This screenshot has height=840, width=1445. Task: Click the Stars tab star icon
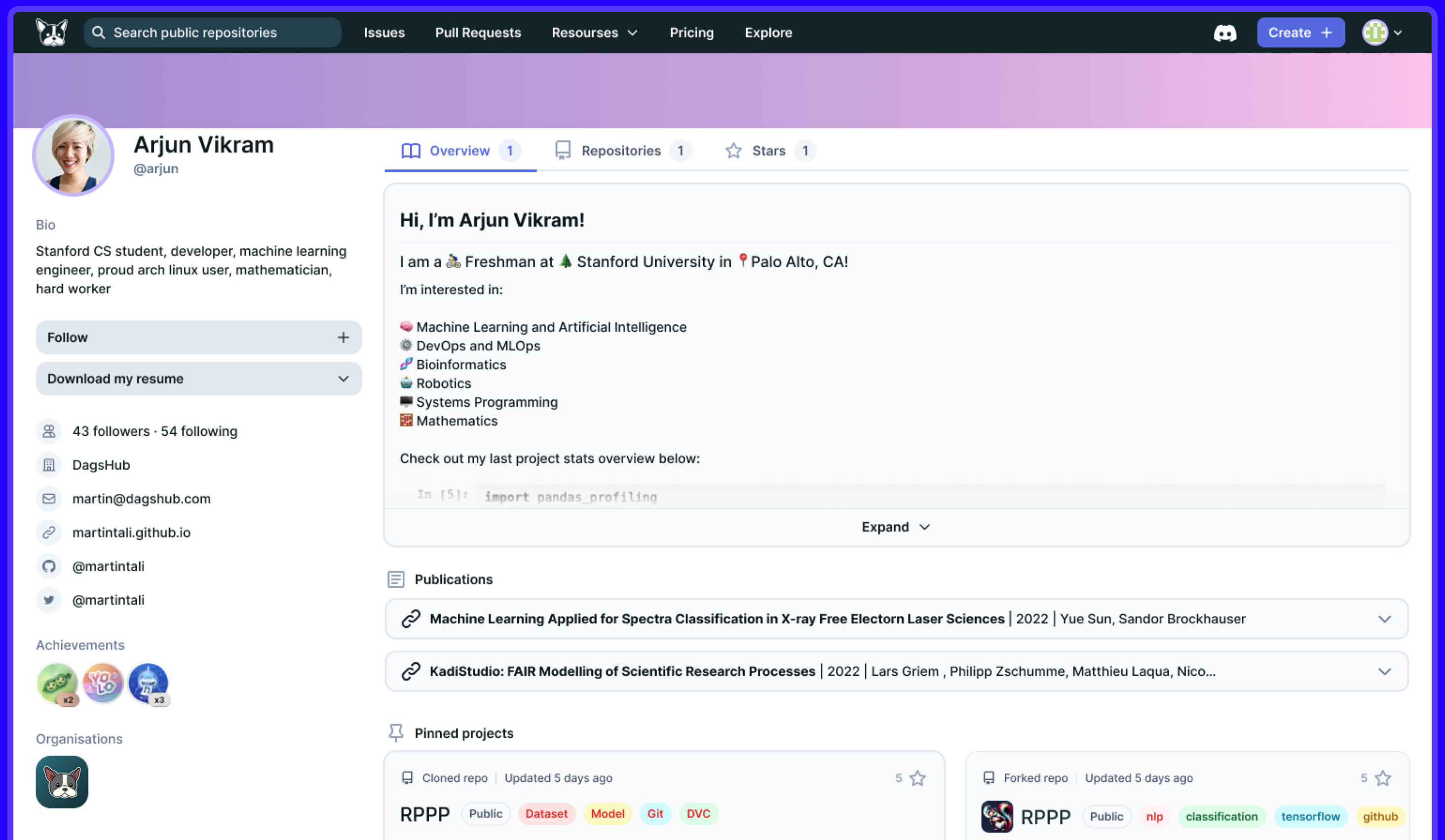(733, 151)
